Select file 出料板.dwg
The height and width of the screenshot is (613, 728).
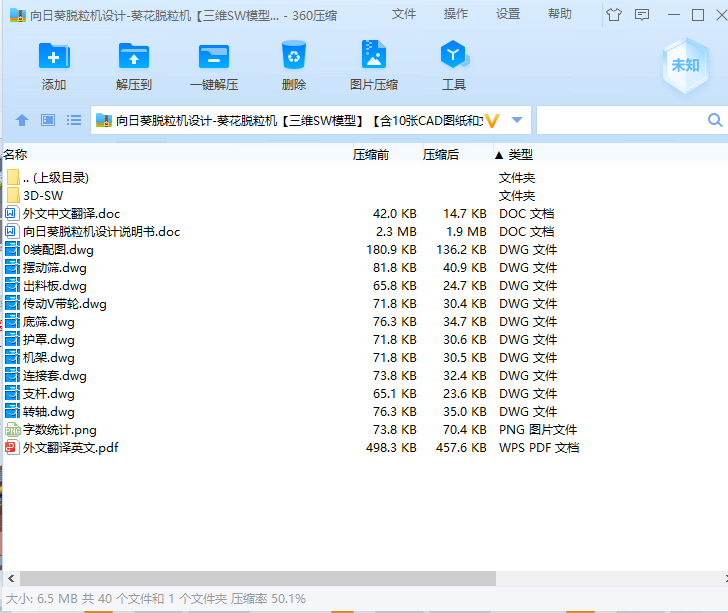point(54,286)
